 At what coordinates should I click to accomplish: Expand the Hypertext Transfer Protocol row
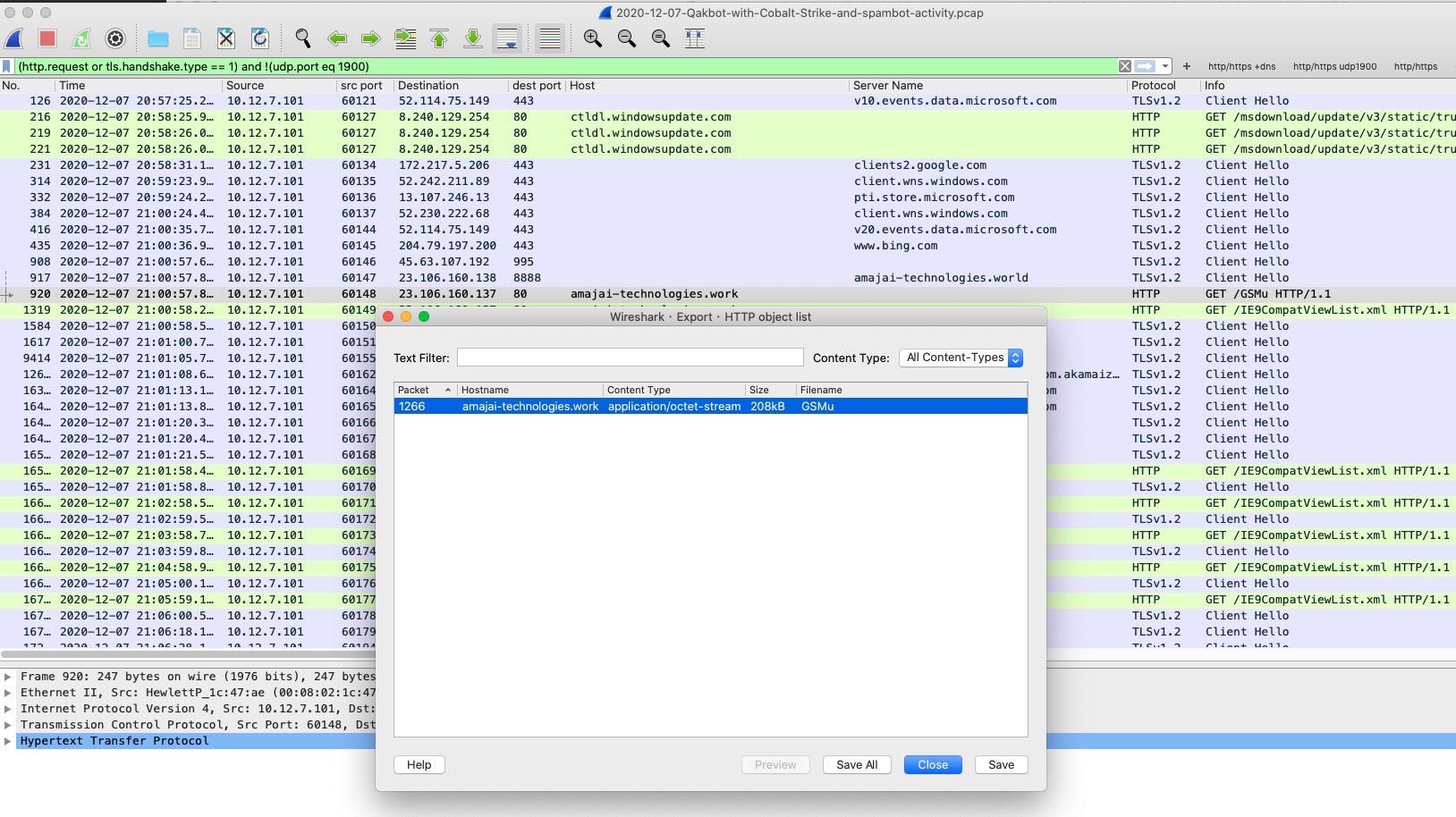8,741
